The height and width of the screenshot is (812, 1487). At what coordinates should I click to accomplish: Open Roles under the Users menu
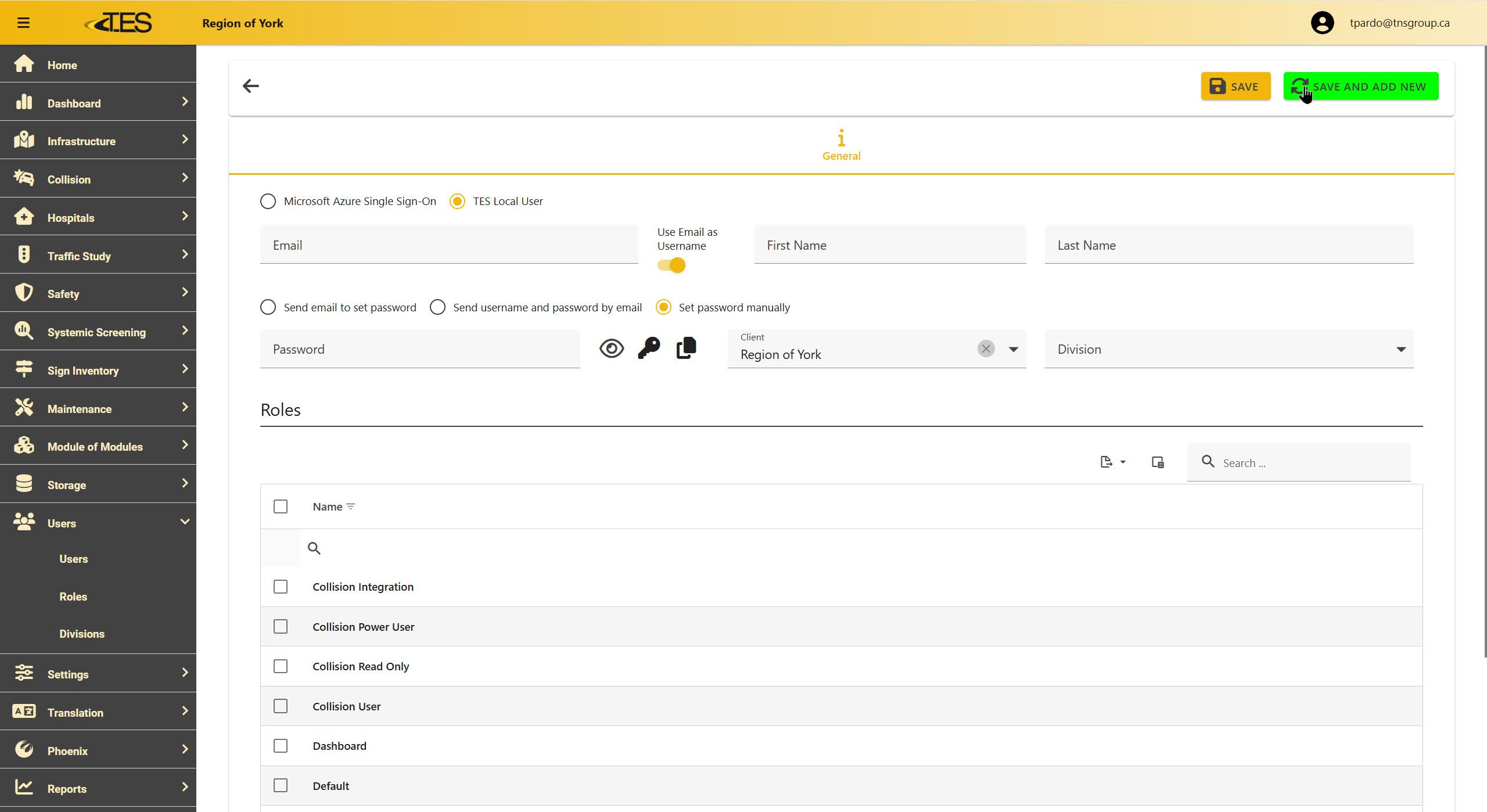point(73,597)
